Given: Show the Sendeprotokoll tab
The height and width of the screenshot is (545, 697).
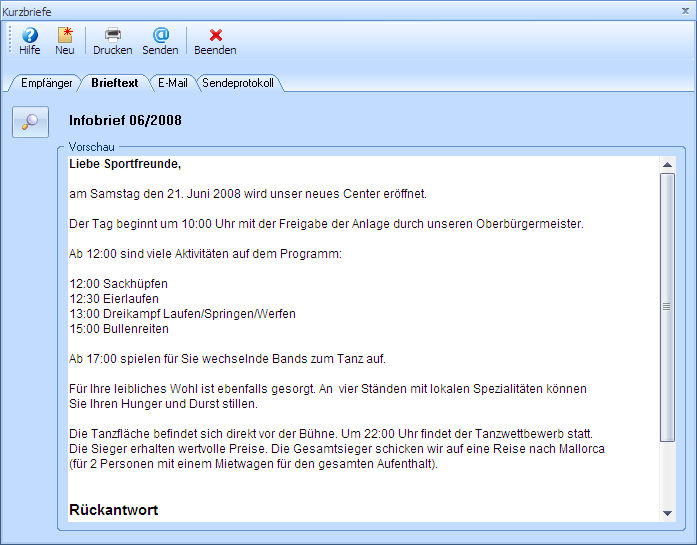Looking at the screenshot, I should [x=238, y=83].
